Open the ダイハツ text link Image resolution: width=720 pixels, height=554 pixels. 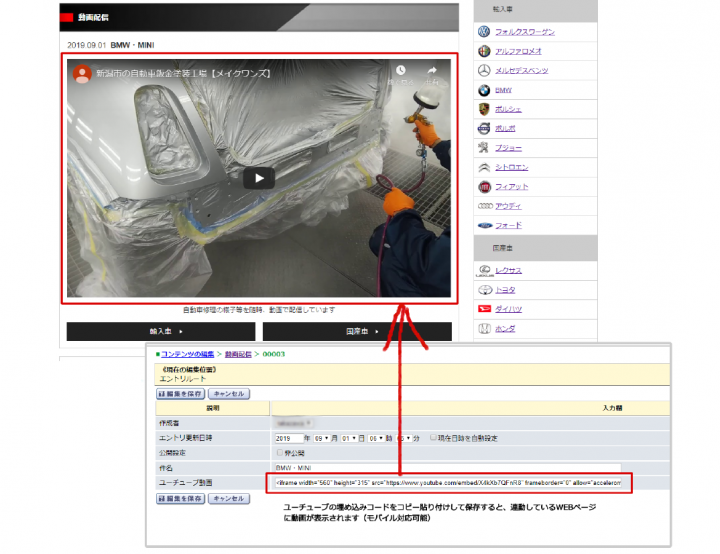508,309
